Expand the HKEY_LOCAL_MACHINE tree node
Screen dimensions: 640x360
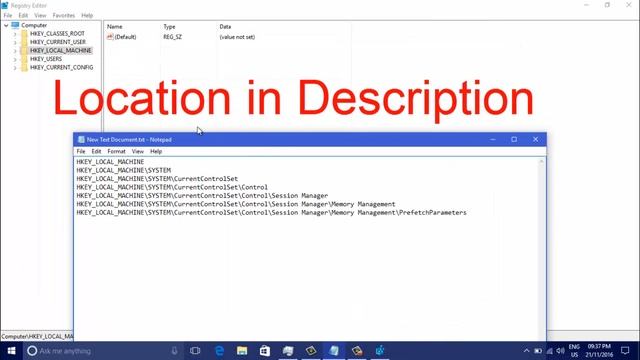pyautogui.click(x=15, y=51)
